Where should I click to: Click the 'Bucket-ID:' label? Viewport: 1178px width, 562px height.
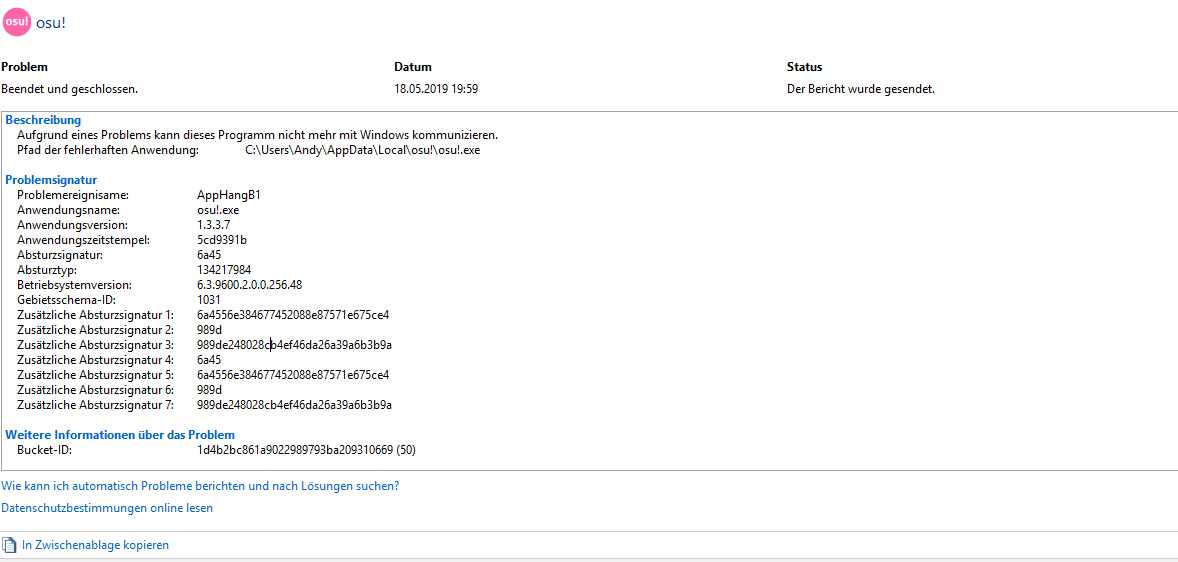(44, 450)
